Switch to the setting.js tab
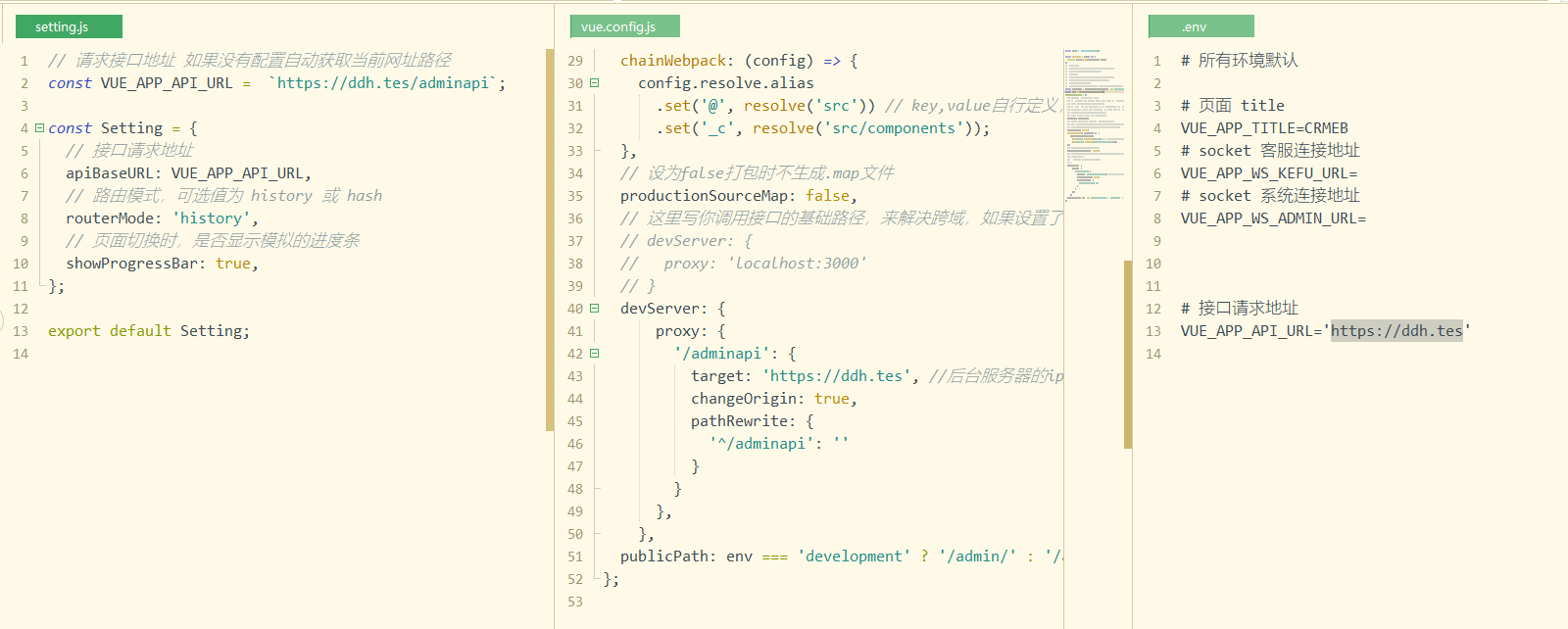The image size is (1568, 629). tap(69, 26)
